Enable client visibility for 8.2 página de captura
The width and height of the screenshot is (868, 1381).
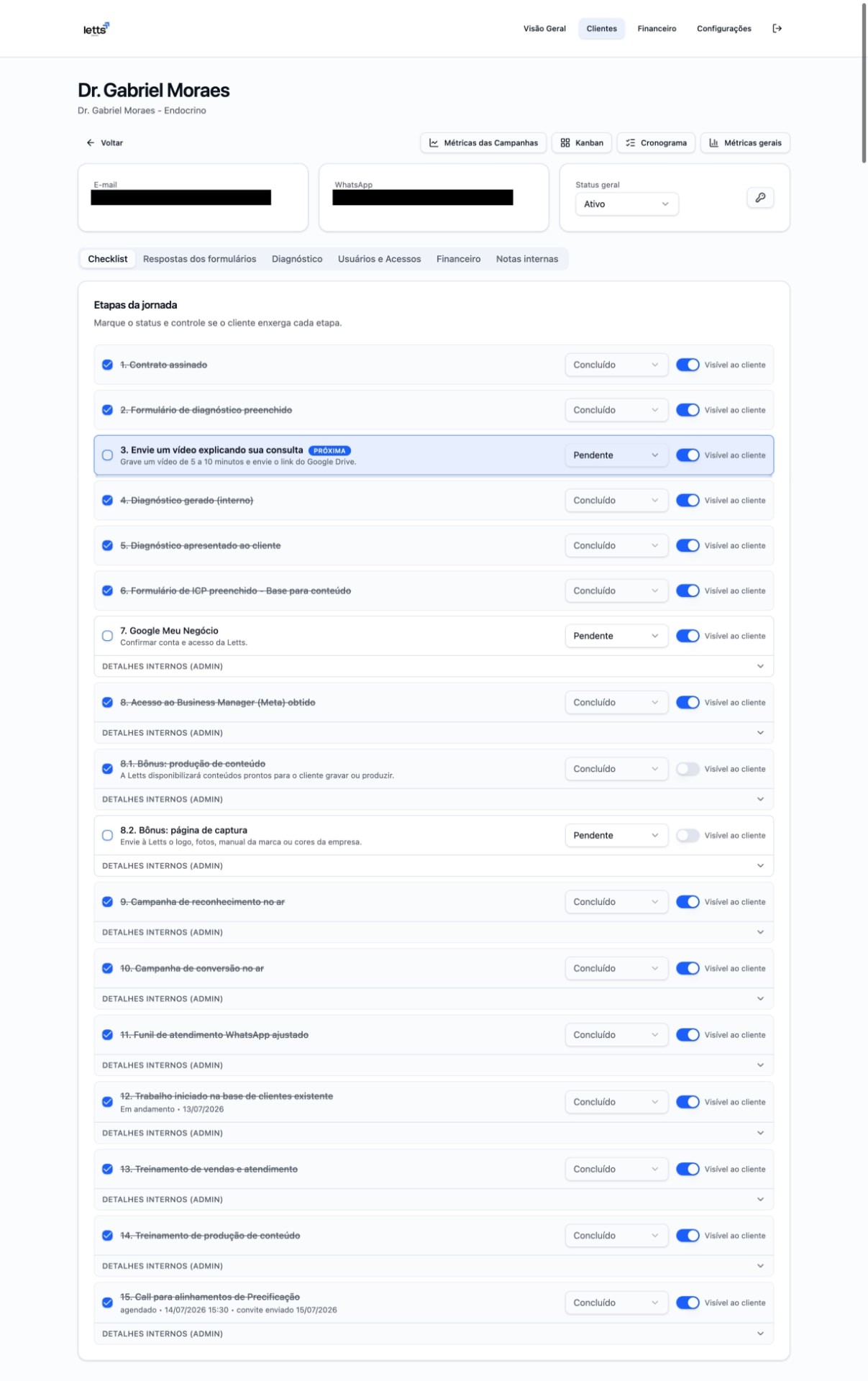tap(687, 836)
